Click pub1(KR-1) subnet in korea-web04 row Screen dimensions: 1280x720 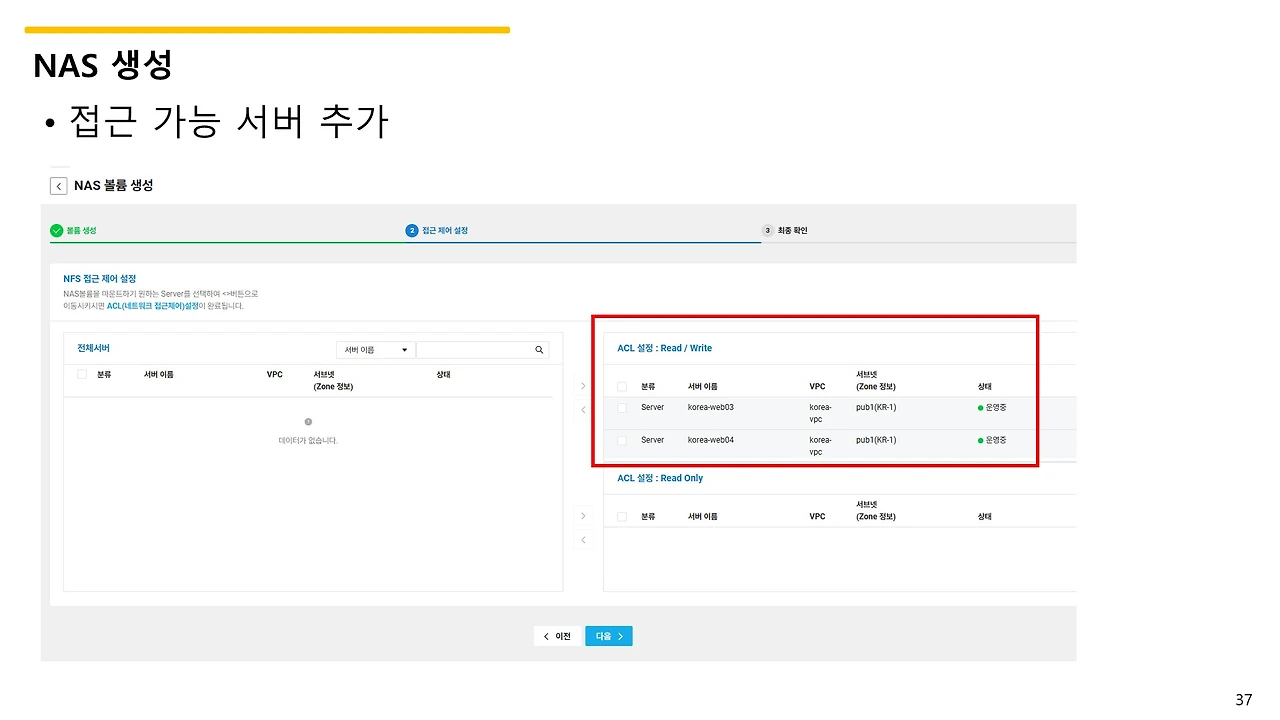[876, 440]
